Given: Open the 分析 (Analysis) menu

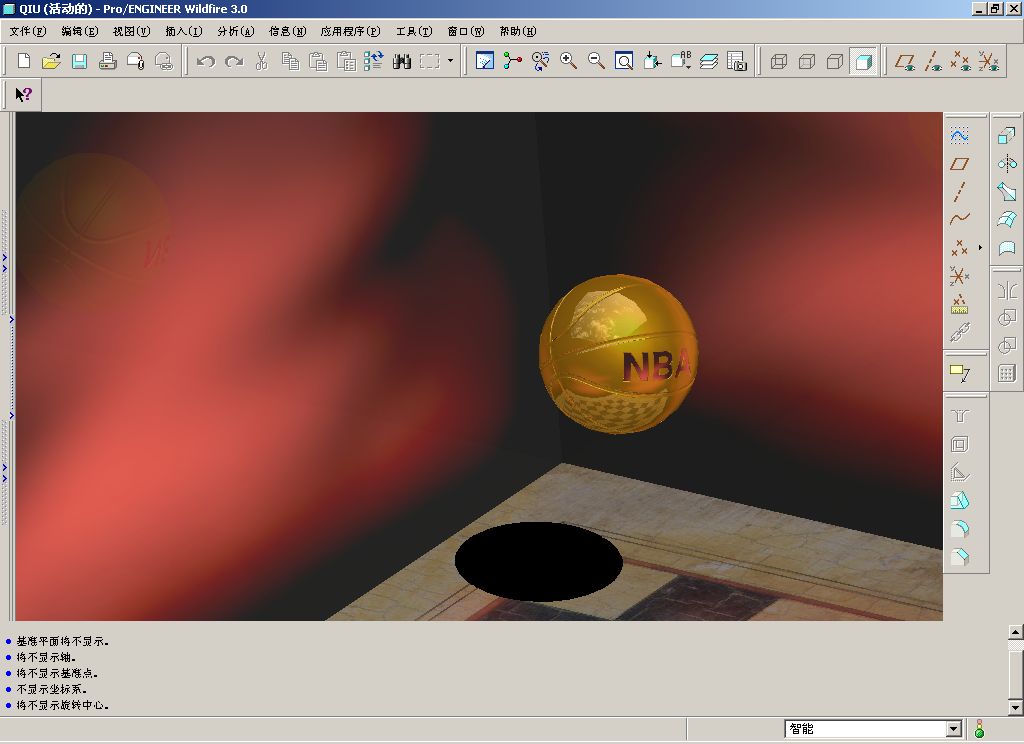Looking at the screenshot, I should tap(235, 31).
